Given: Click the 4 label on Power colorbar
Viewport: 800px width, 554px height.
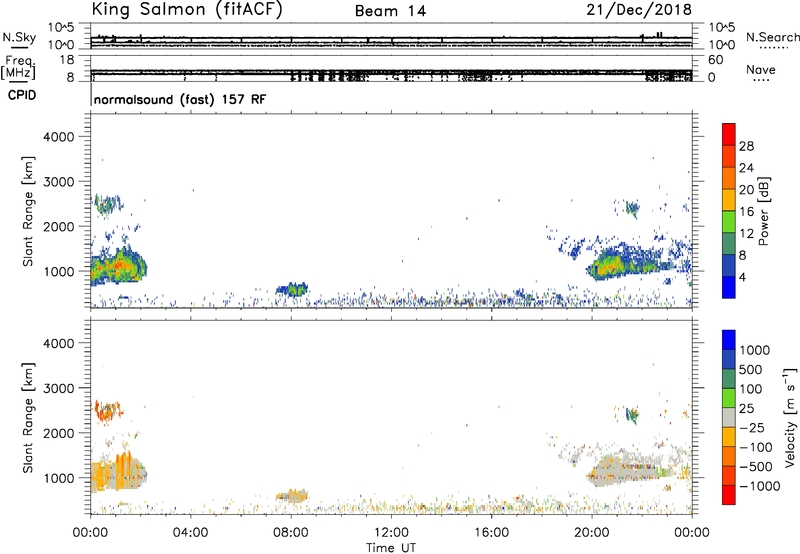Looking at the screenshot, I should pyautogui.click(x=743, y=277).
